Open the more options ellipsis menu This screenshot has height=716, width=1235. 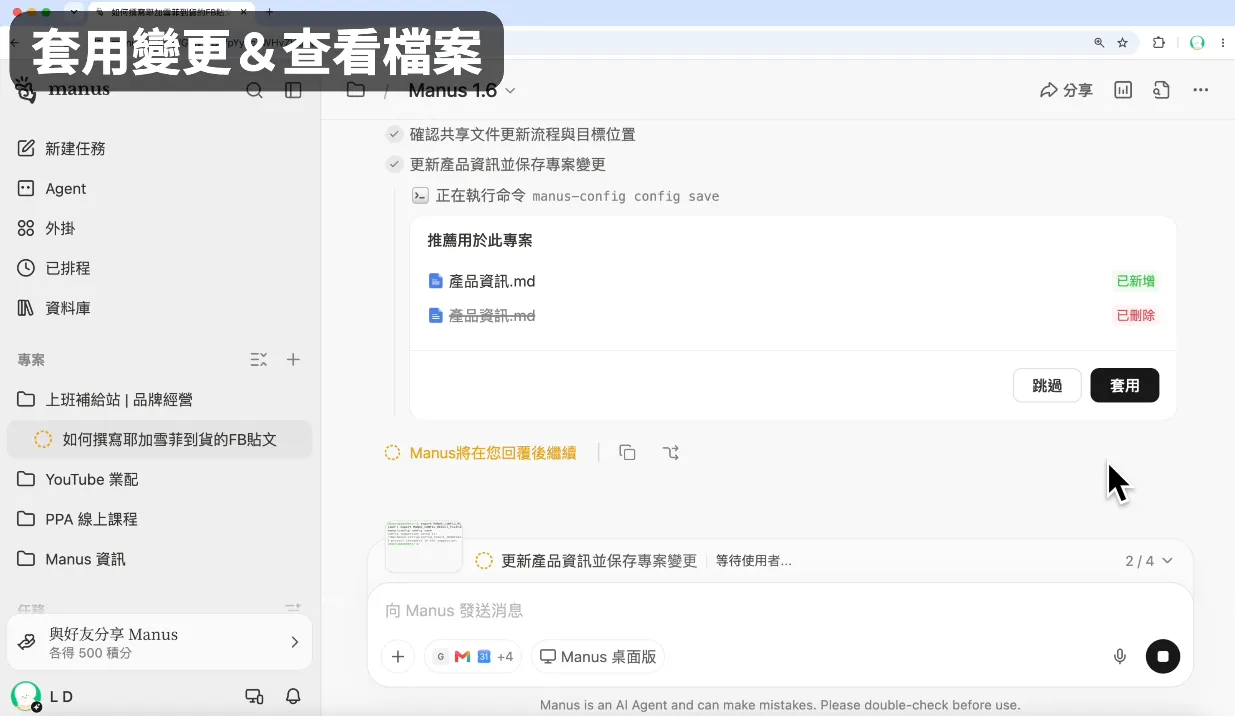pos(1201,90)
